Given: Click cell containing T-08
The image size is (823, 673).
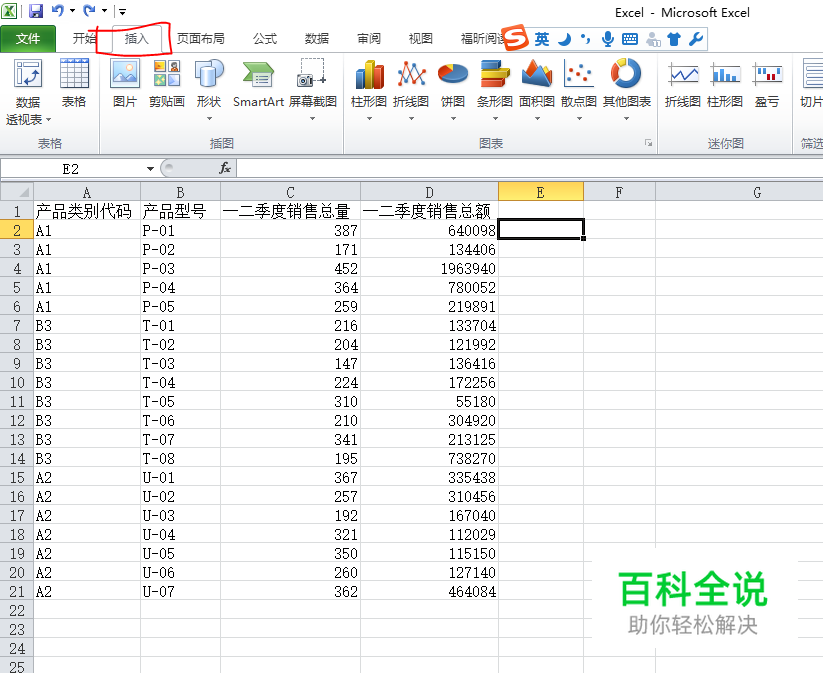Looking at the screenshot, I should [x=180, y=458].
